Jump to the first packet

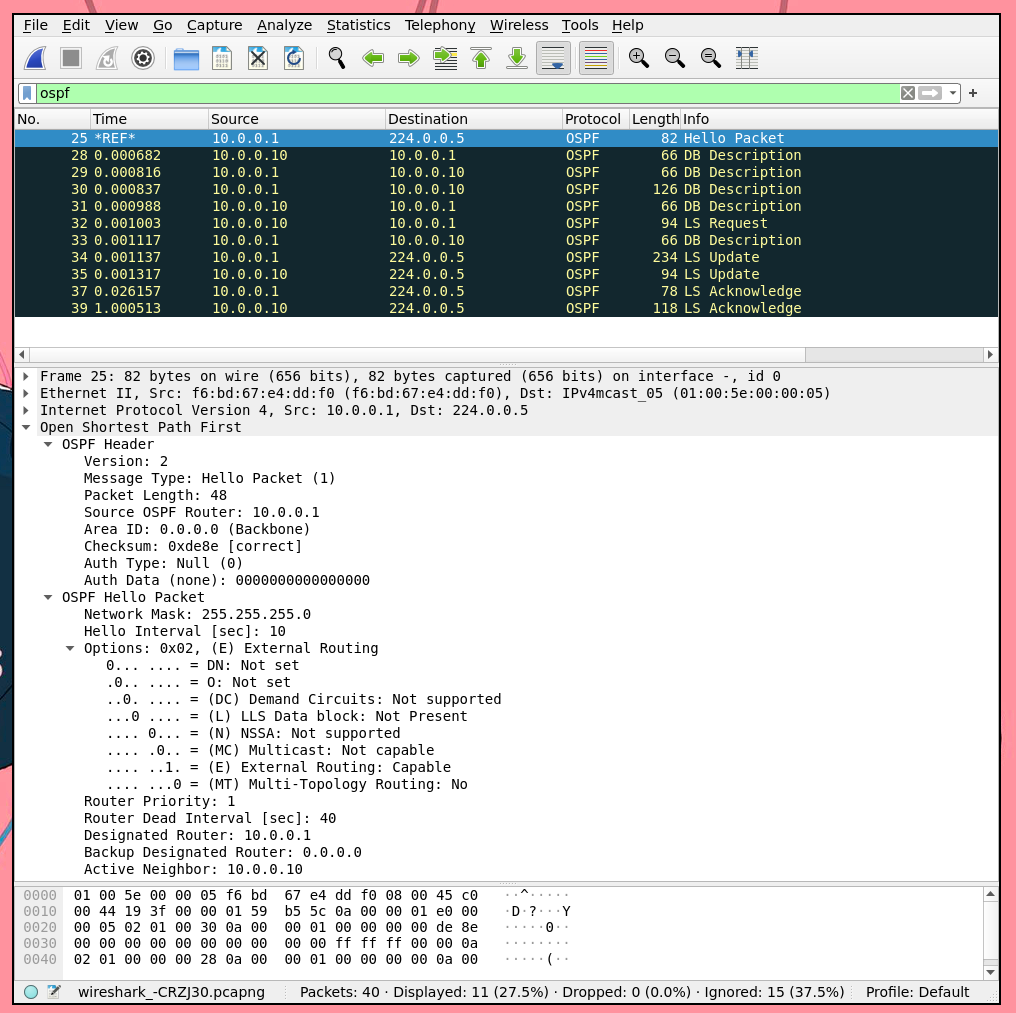481,59
